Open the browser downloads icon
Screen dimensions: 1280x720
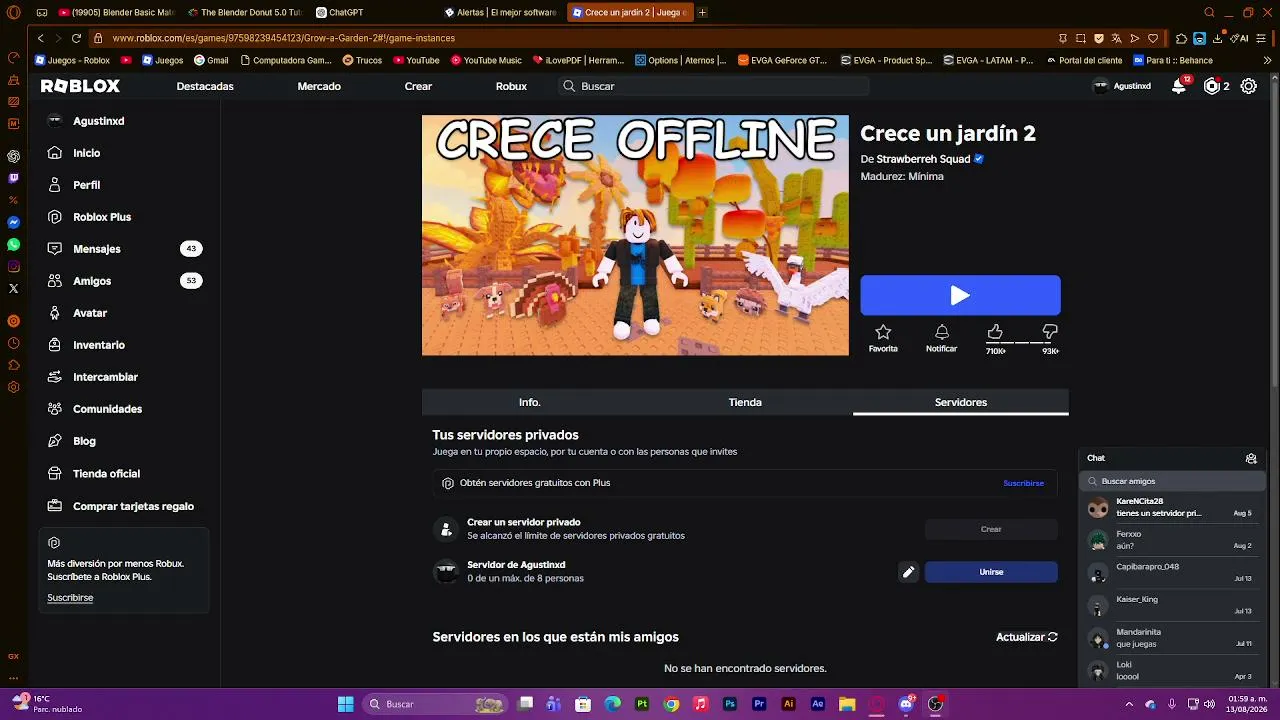point(1218,38)
